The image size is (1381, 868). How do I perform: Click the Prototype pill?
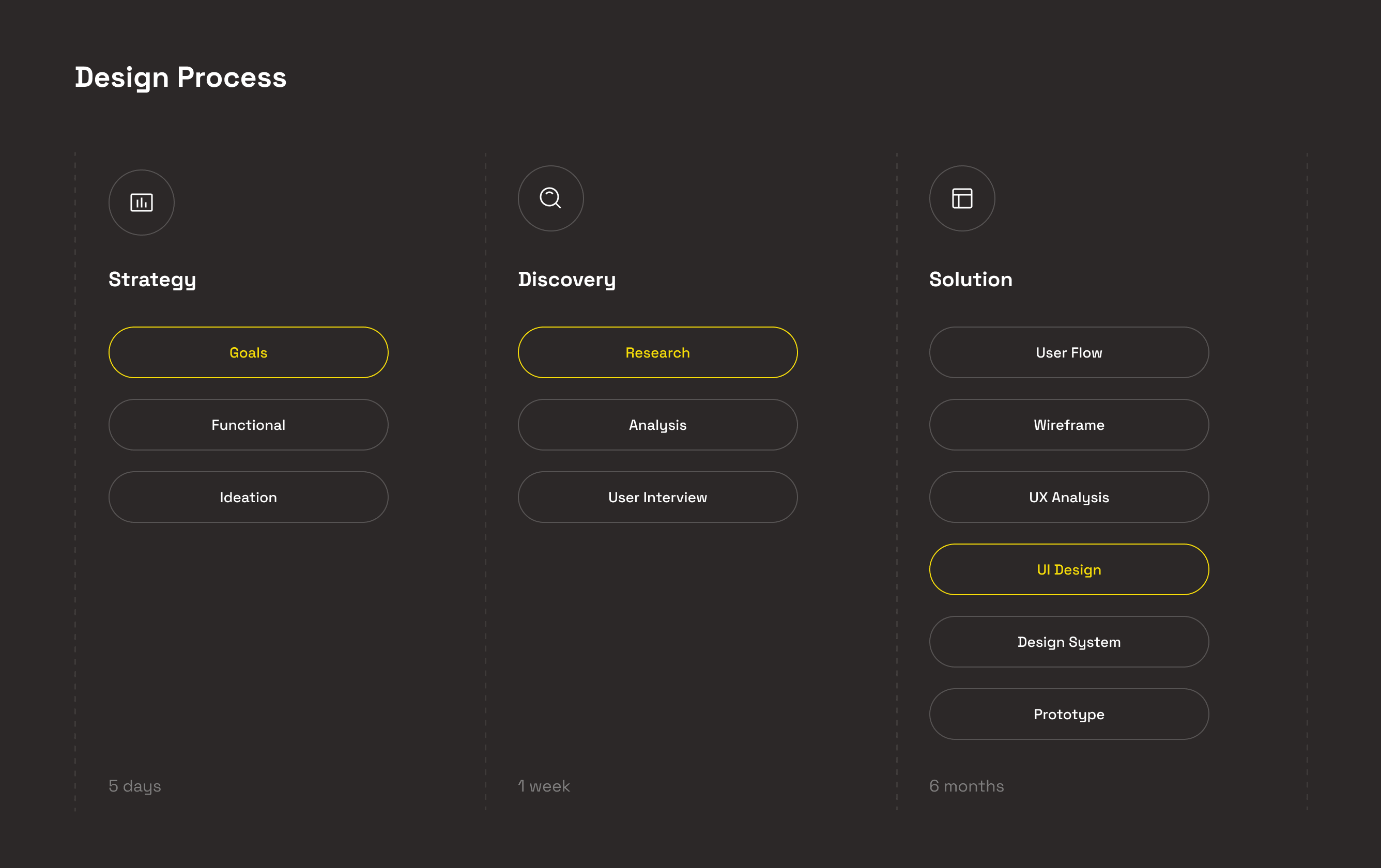coord(1069,714)
